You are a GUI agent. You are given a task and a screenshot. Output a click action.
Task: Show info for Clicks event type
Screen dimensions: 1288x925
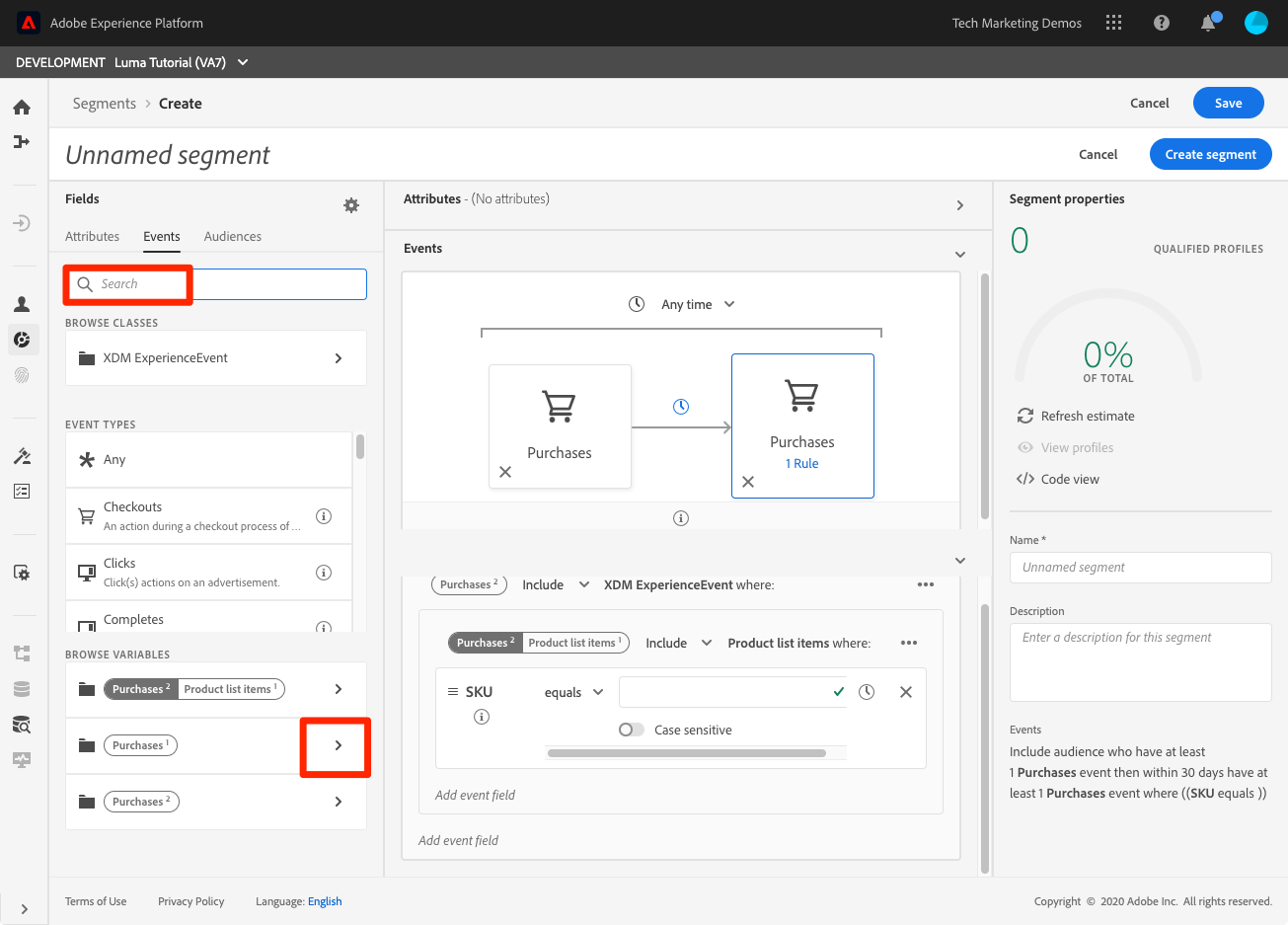point(324,573)
